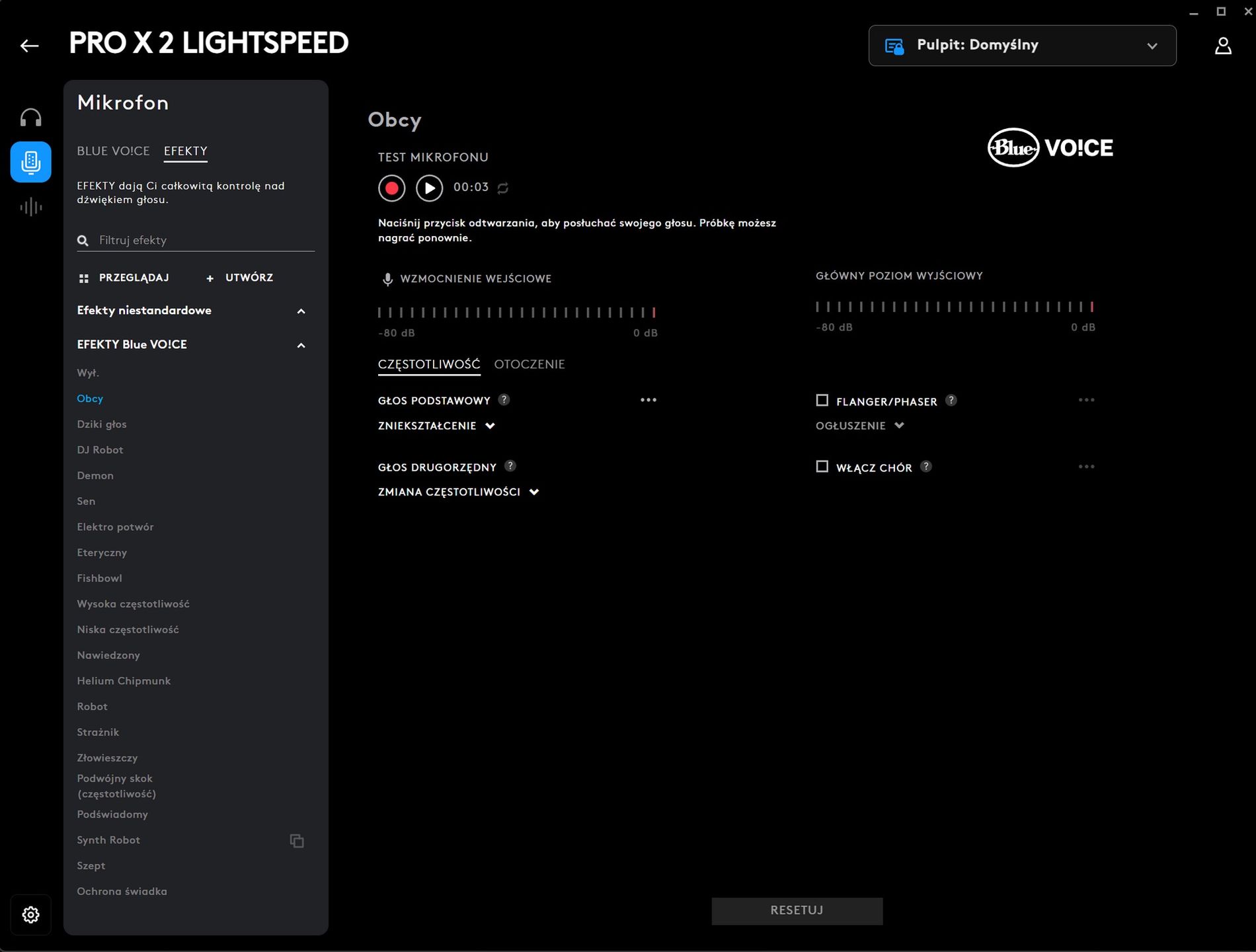
Task: Duplicate the Synth Robot effect
Action: pyautogui.click(x=297, y=841)
